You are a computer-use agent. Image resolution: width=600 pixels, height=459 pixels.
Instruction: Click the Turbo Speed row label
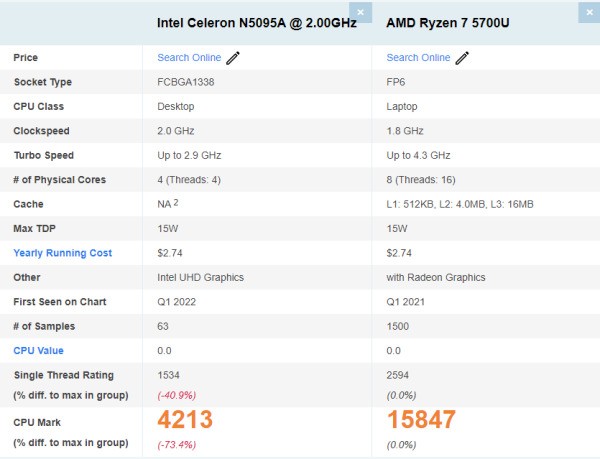(44, 155)
